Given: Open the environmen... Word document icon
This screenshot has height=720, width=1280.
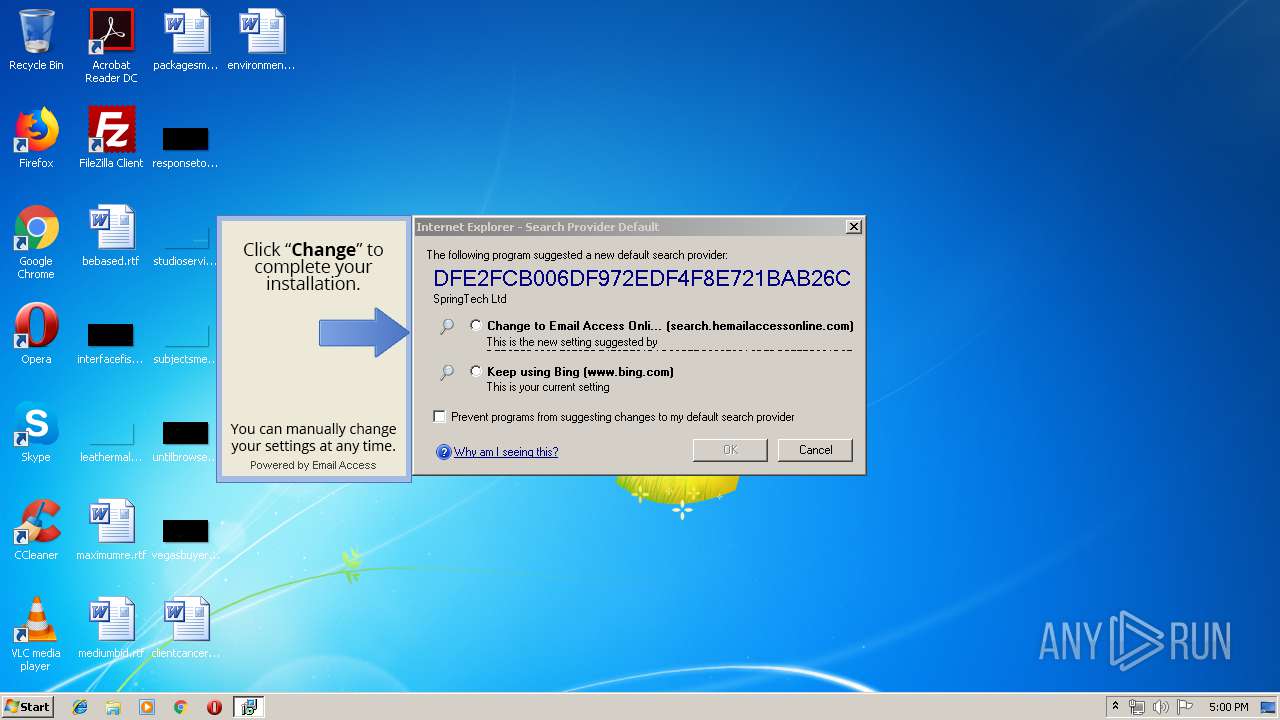Looking at the screenshot, I should point(261,40).
